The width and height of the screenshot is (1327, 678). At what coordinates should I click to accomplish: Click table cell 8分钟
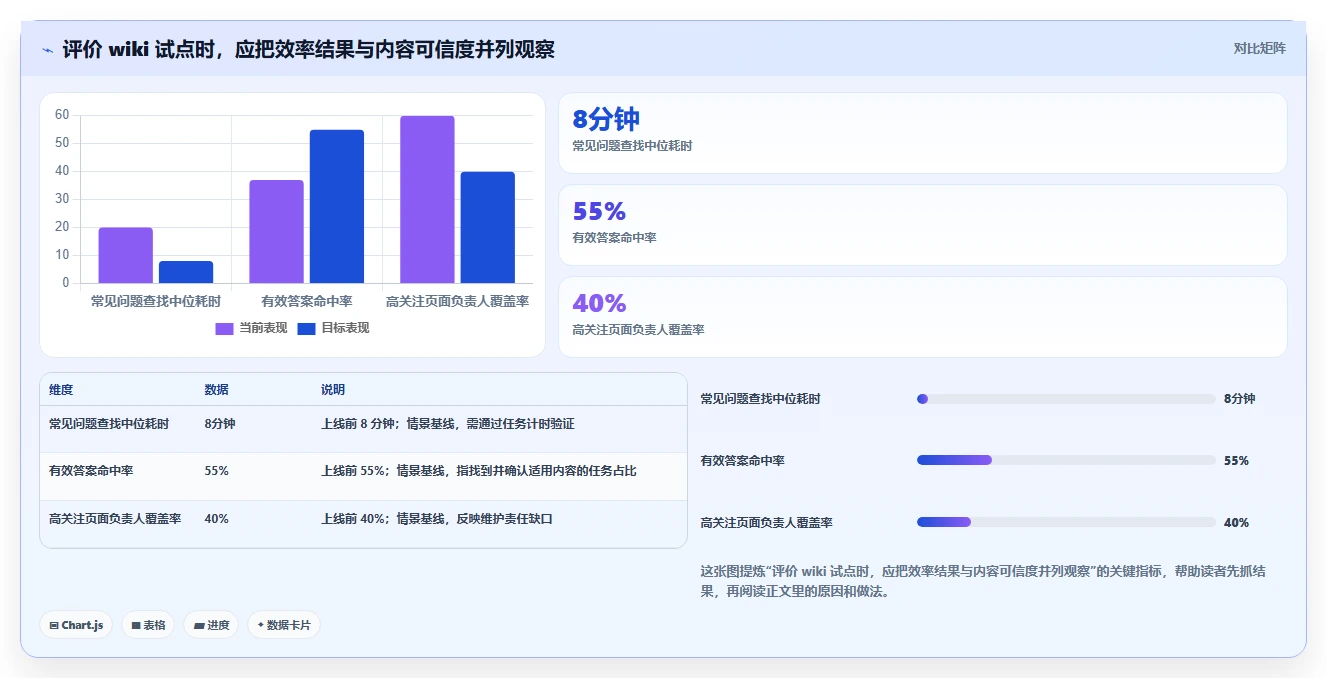[220, 424]
